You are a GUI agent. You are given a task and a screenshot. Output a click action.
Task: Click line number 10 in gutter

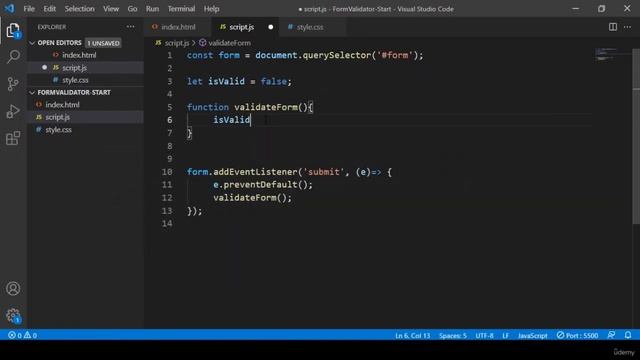167,172
